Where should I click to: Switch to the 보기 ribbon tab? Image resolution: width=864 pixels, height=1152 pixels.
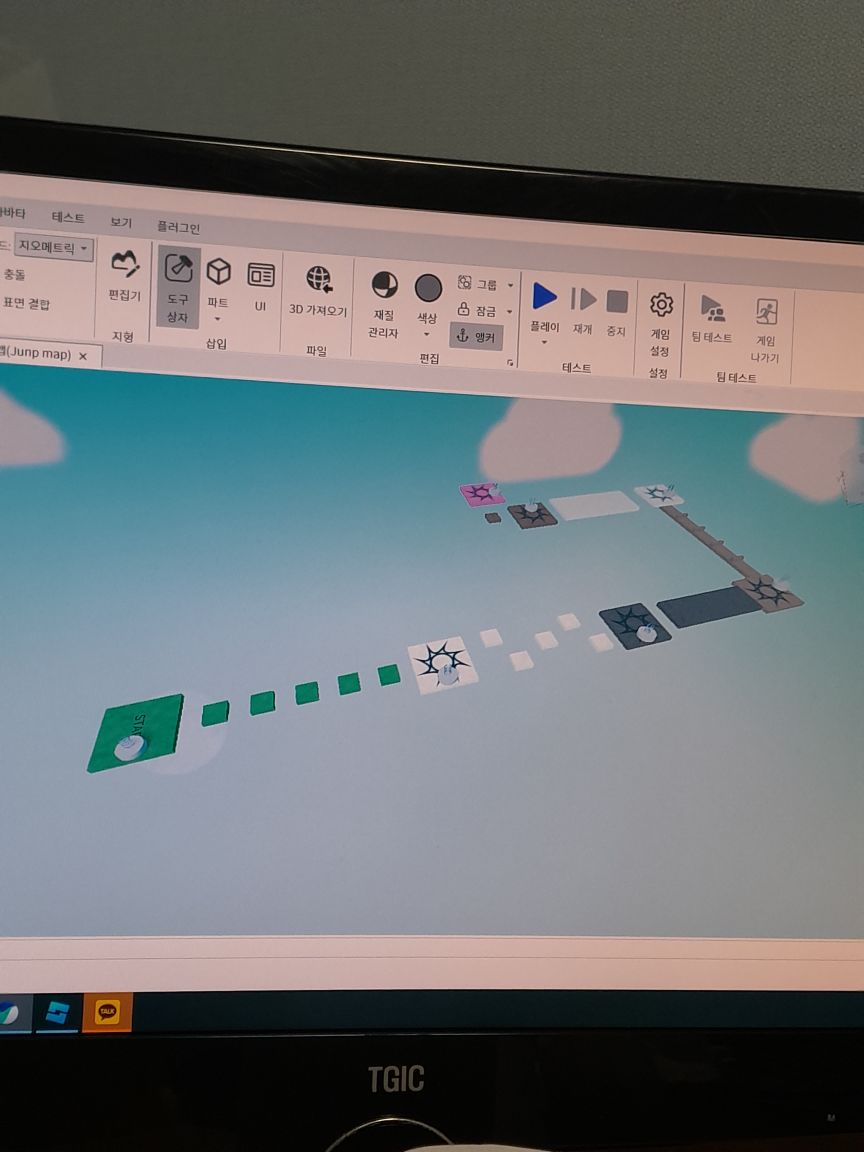tap(121, 221)
